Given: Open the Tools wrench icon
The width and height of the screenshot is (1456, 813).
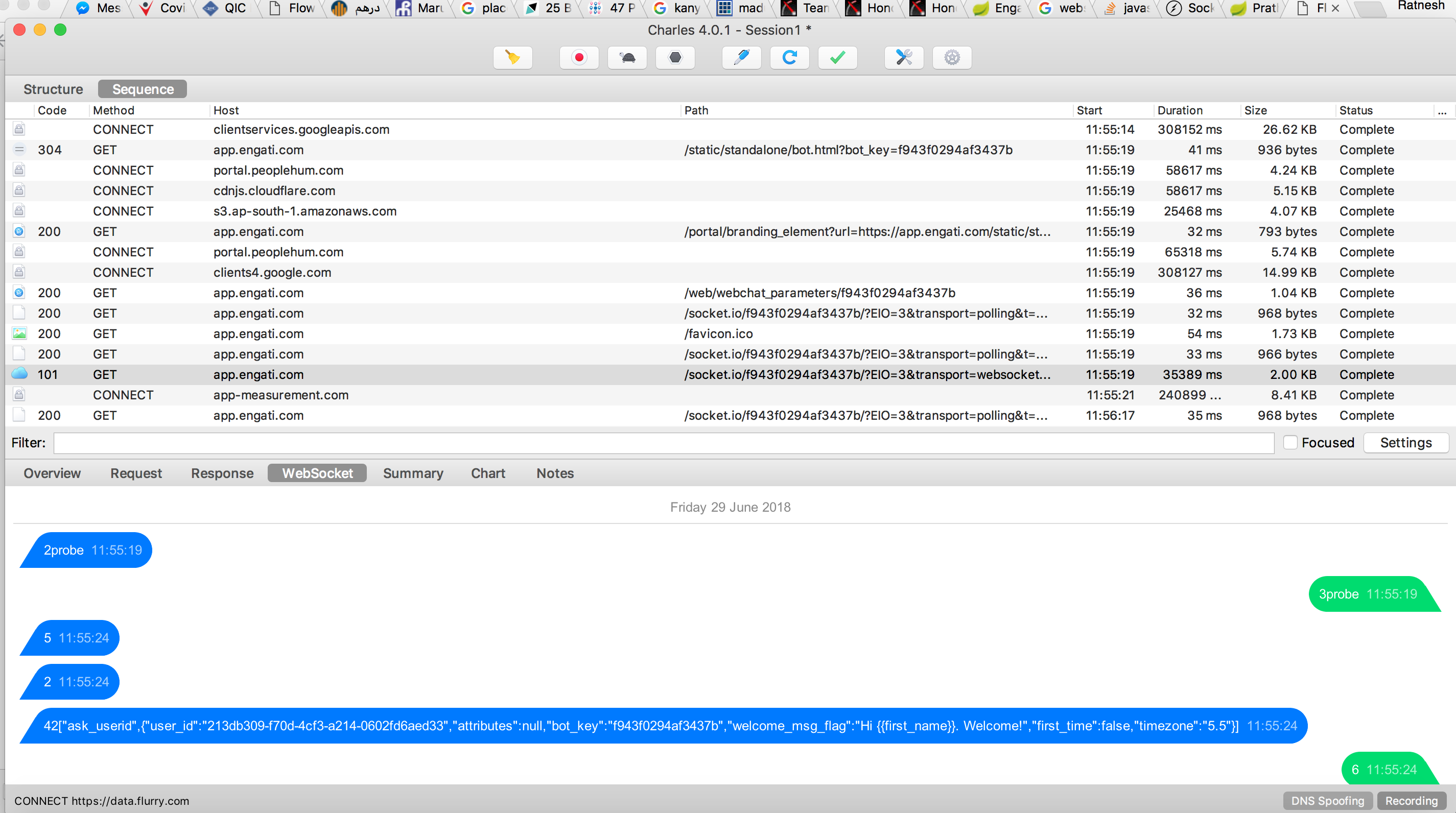Looking at the screenshot, I should coord(904,58).
